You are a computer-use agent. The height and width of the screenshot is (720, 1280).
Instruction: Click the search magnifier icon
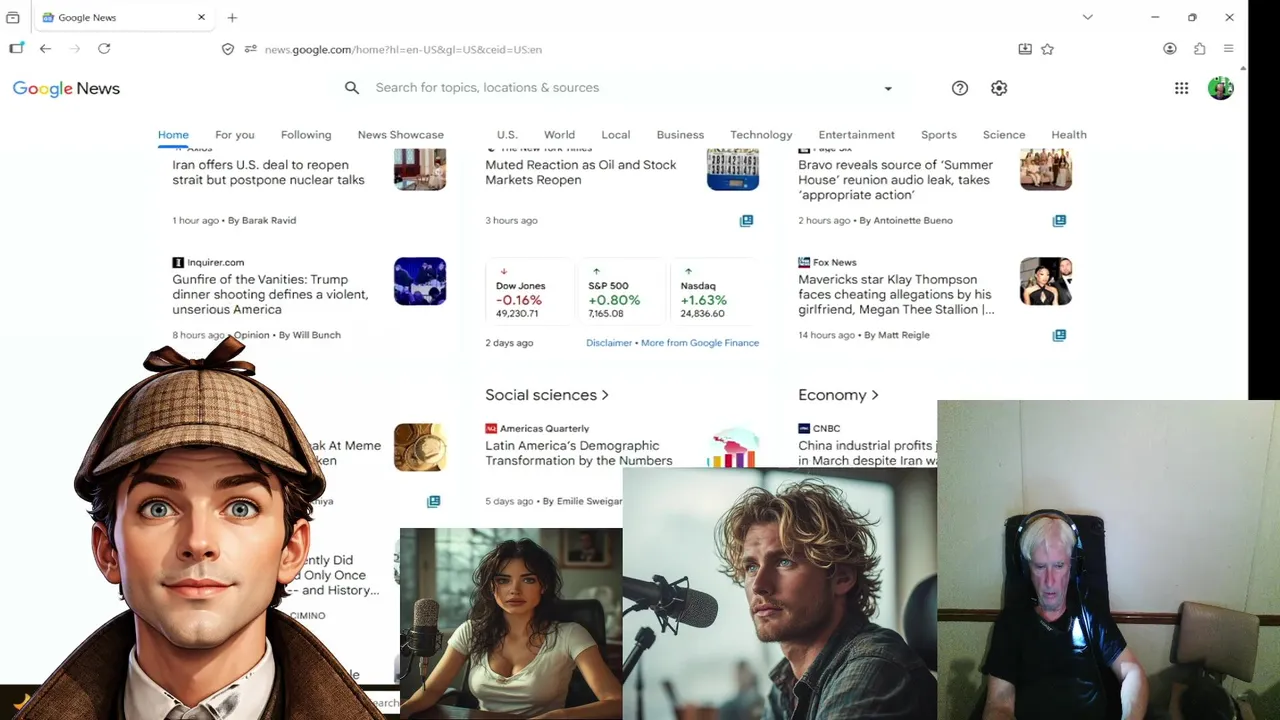[352, 88]
